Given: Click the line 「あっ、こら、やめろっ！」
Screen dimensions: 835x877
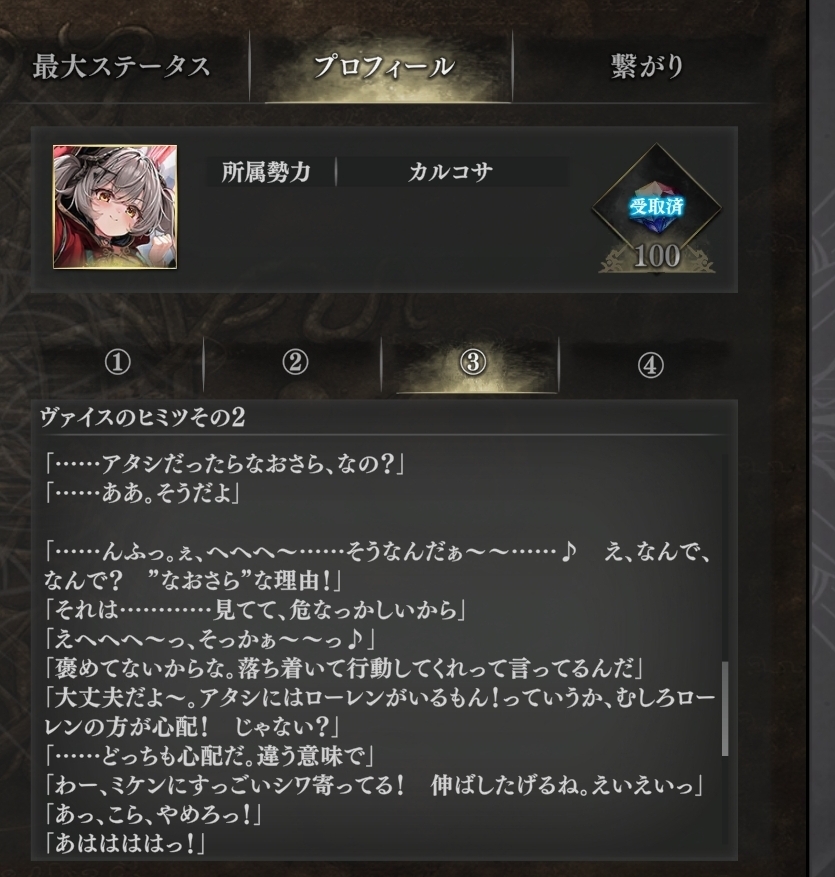Looking at the screenshot, I should [153, 814].
